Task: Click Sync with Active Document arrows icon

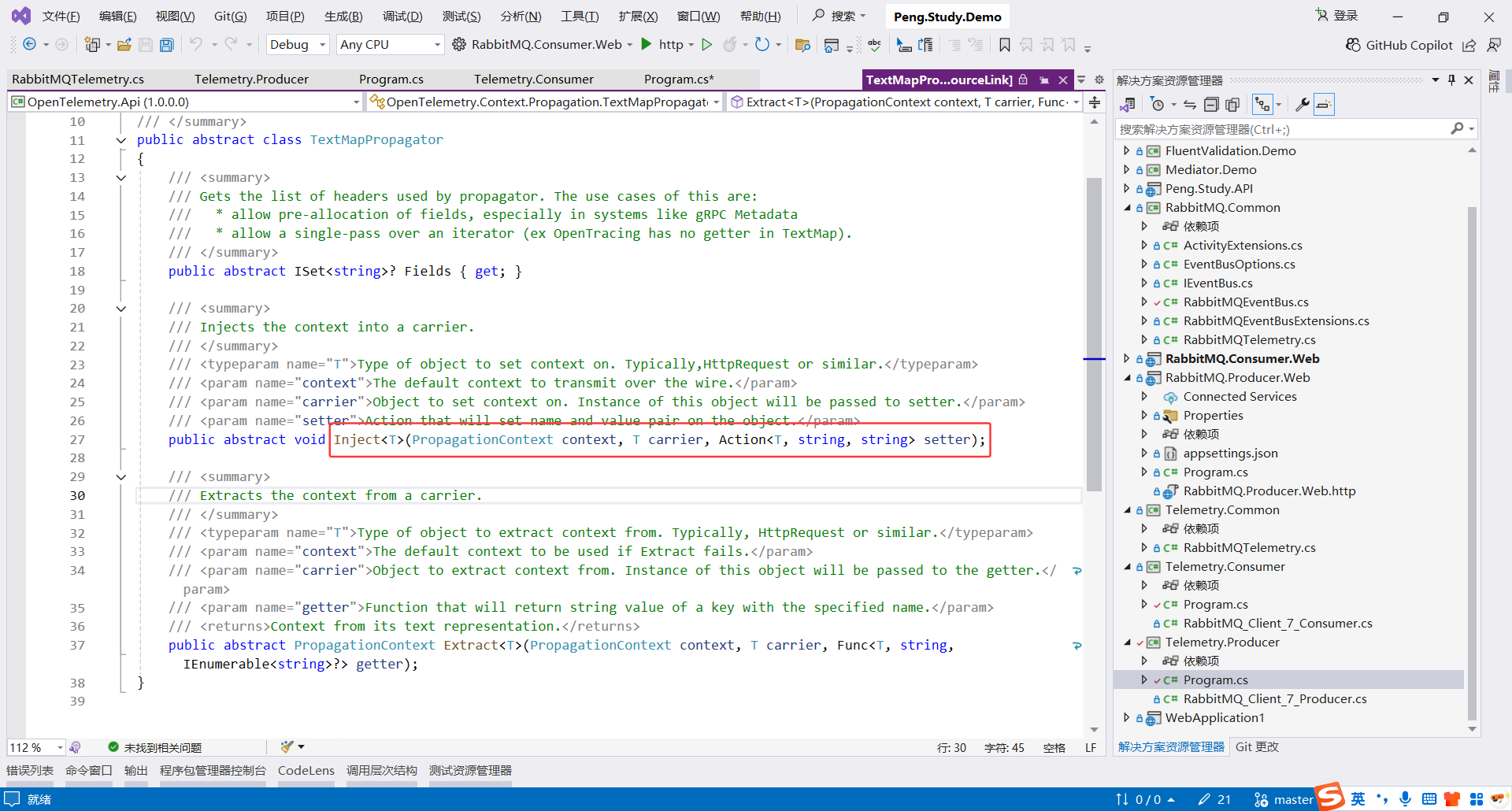Action: click(1190, 105)
